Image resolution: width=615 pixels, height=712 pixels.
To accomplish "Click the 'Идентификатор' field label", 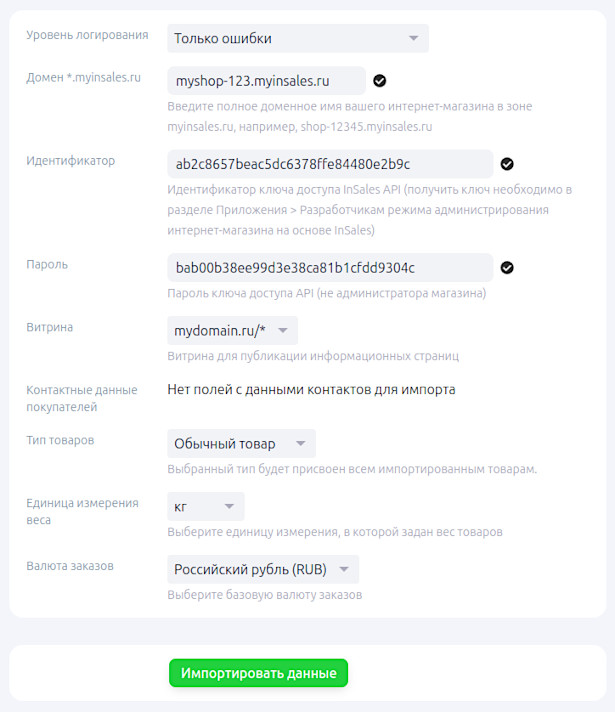I will [70, 160].
